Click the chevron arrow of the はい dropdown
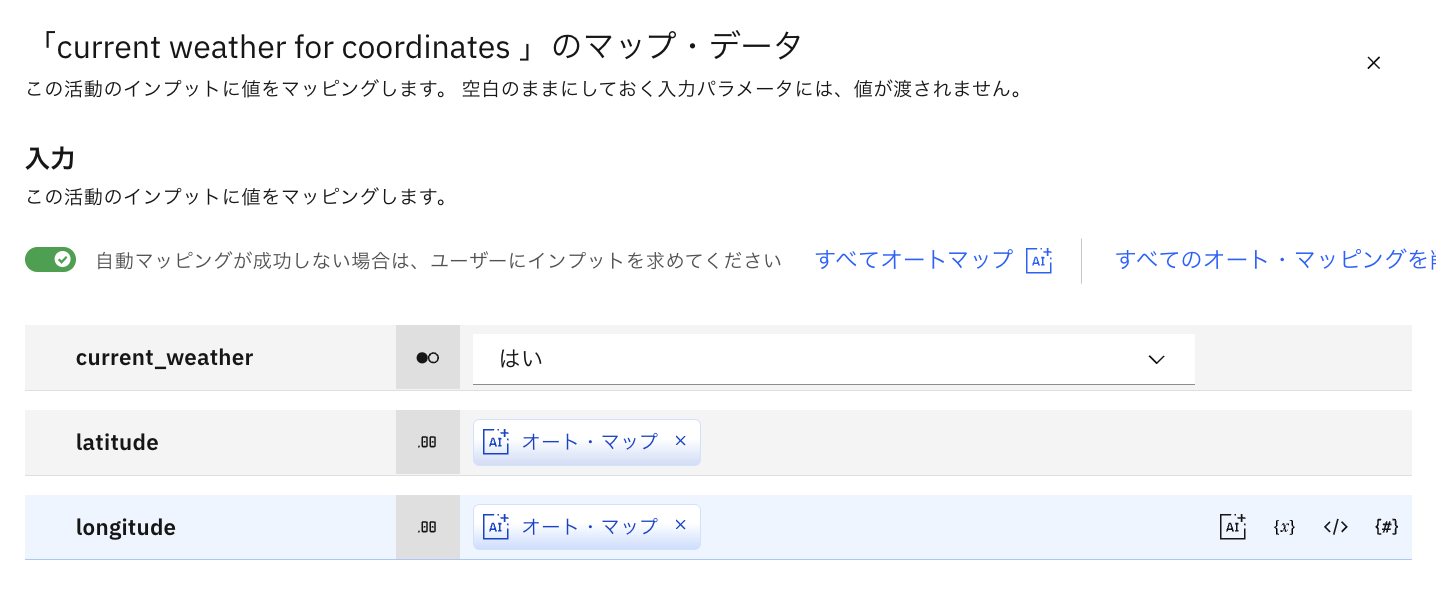Viewport: 1436px width, 600px height. (1157, 359)
